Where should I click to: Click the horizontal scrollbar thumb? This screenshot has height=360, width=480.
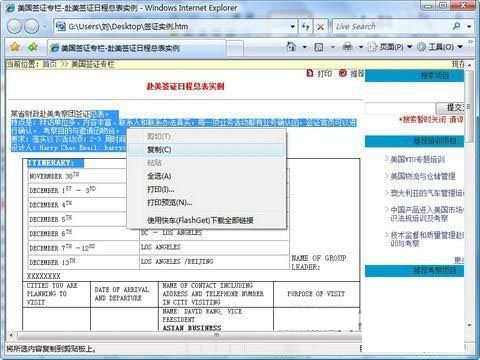189,335
